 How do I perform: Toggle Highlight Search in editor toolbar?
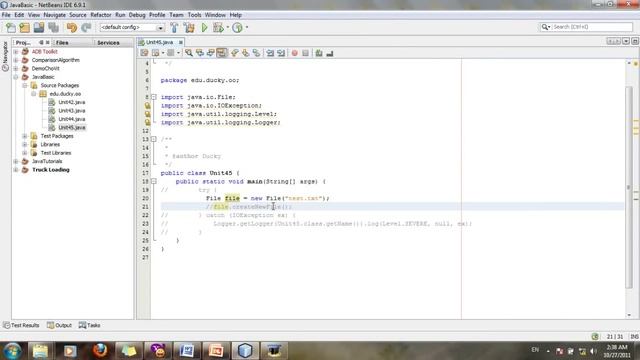222,53
